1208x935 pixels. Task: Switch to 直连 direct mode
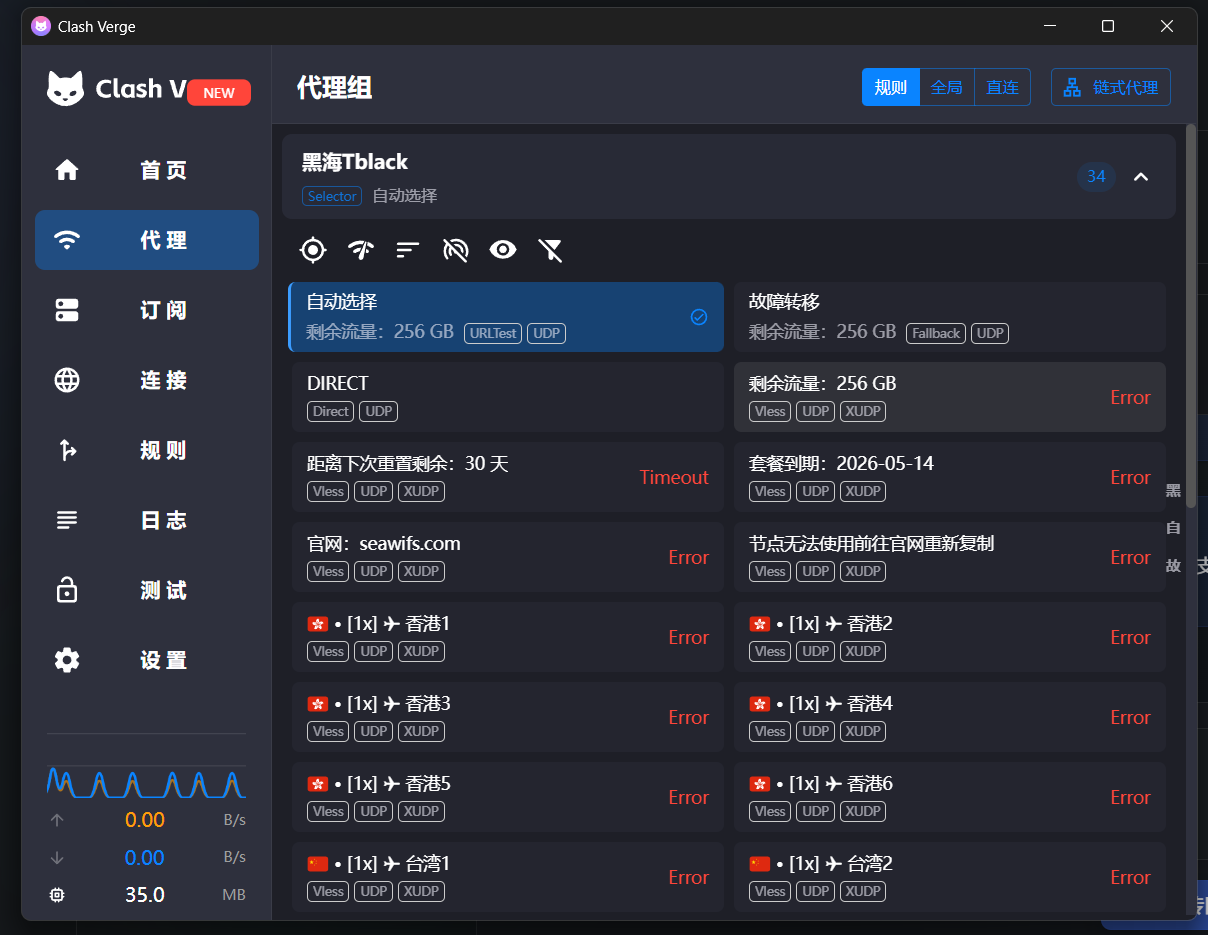tap(1002, 88)
